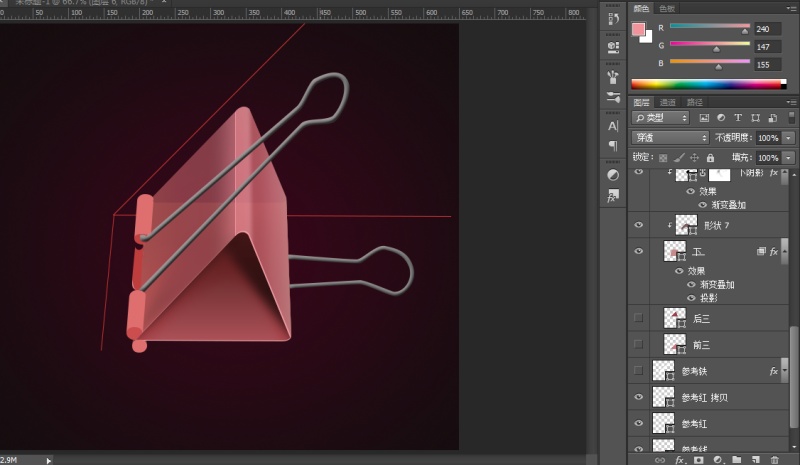The width and height of the screenshot is (800, 465).
Task: Click the R value field 240
Action: point(767,29)
